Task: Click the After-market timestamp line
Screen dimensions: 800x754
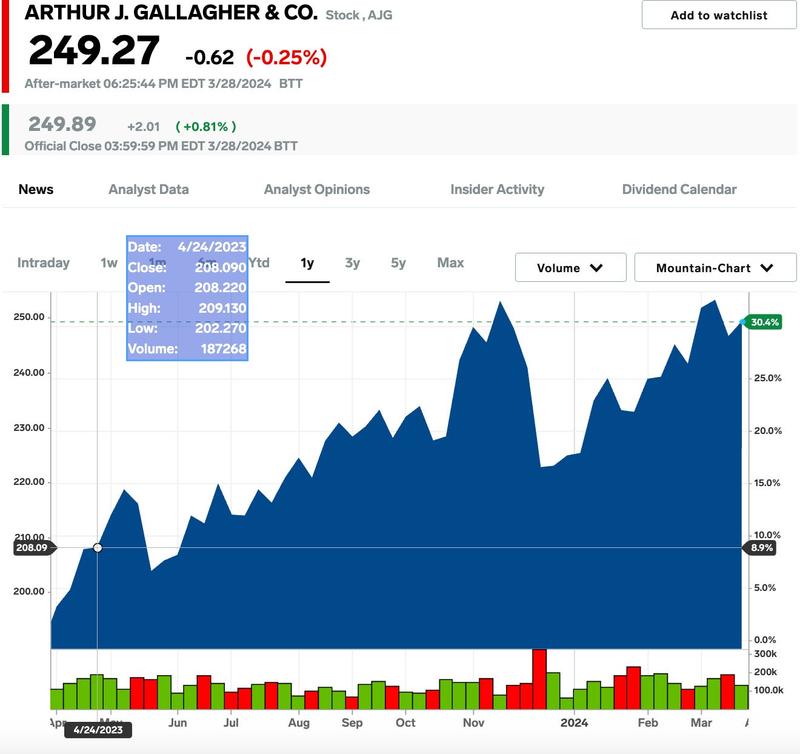Action: [x=163, y=84]
